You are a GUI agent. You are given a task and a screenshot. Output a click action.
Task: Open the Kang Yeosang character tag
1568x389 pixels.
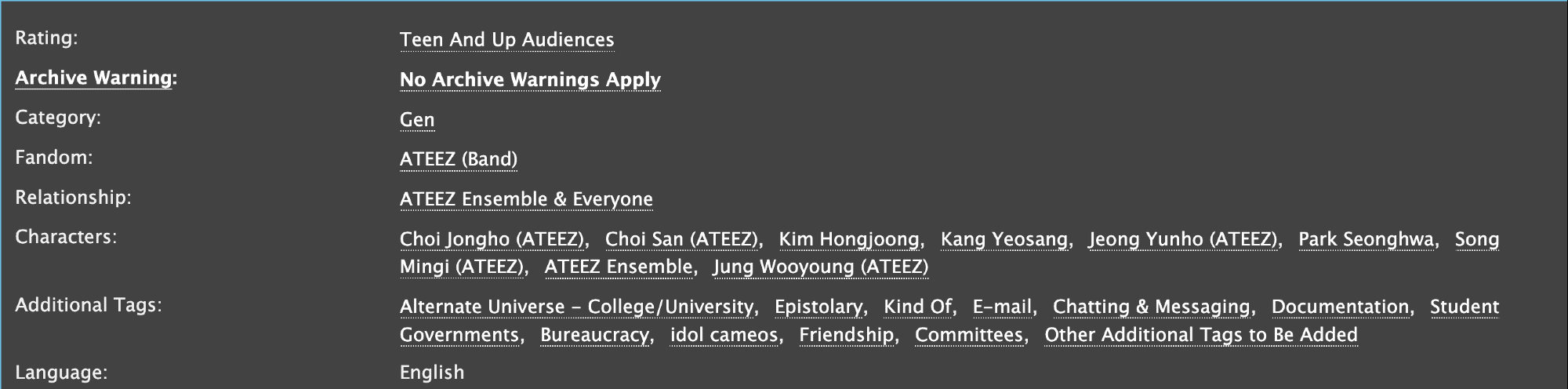point(1004,239)
